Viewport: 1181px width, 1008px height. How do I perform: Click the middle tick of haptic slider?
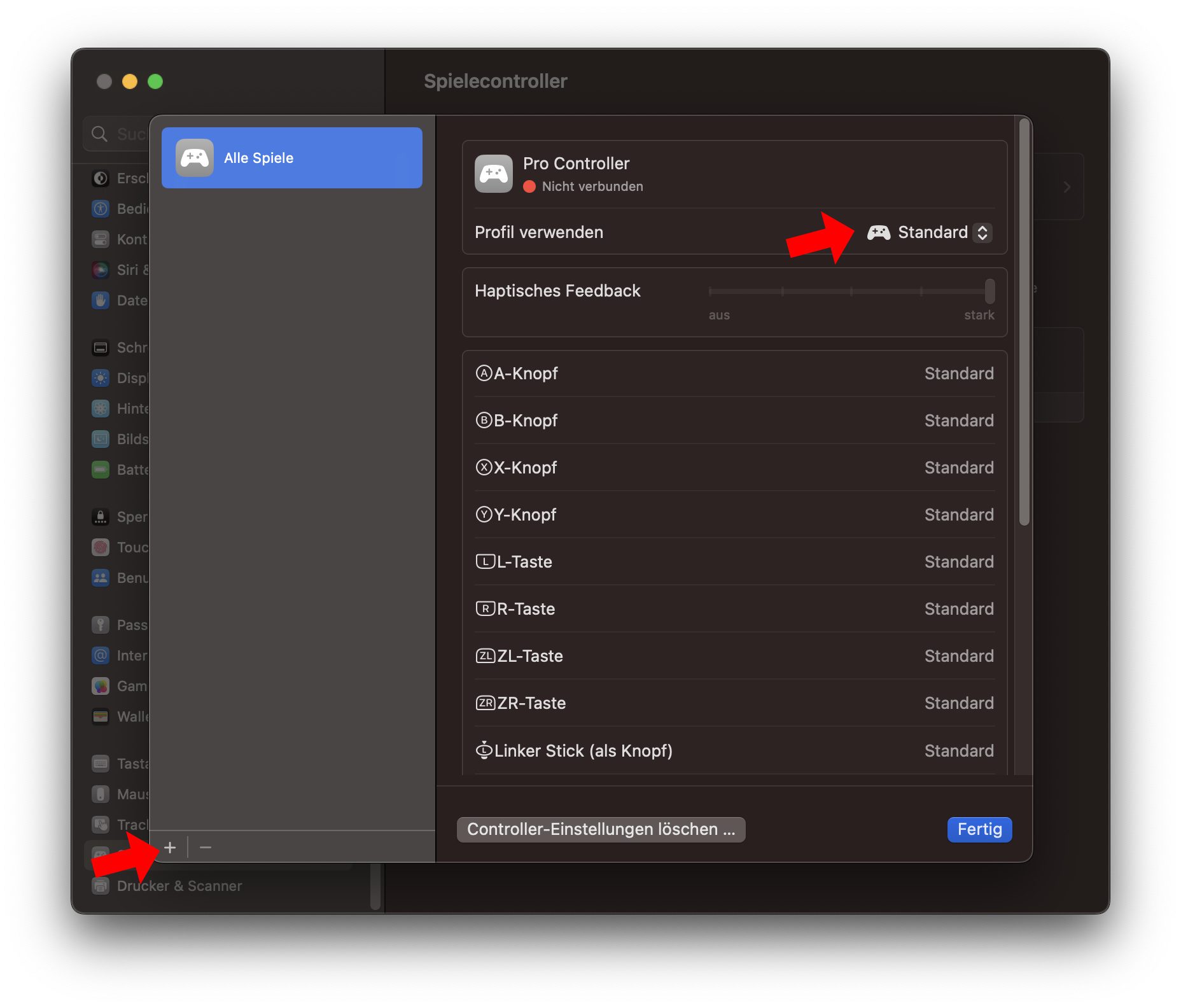(x=851, y=291)
